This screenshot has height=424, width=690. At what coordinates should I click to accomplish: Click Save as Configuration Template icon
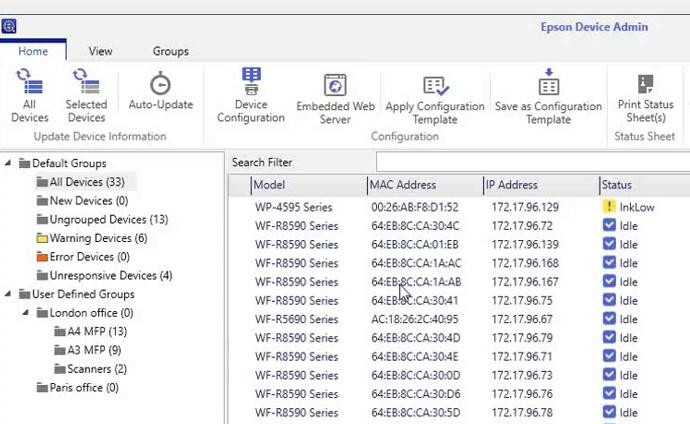click(x=549, y=82)
